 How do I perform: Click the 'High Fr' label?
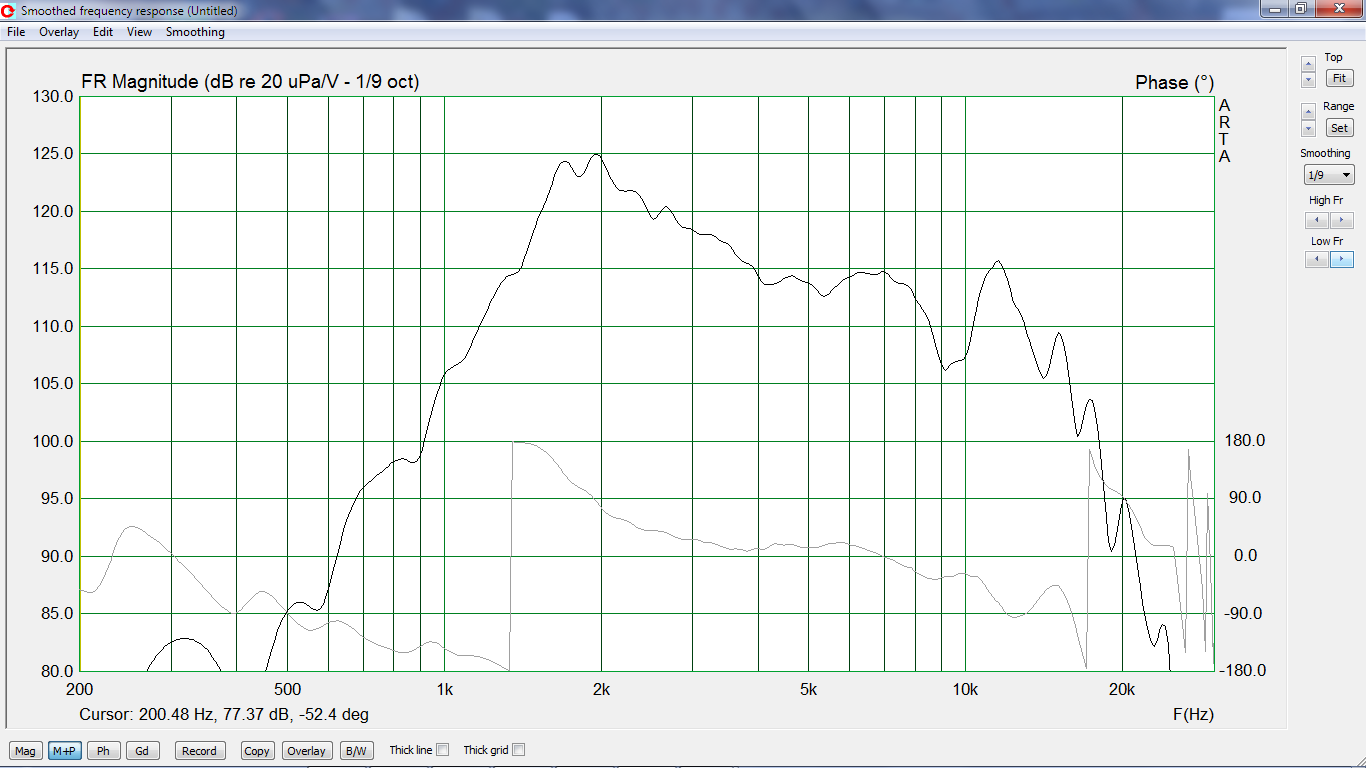[1327, 200]
